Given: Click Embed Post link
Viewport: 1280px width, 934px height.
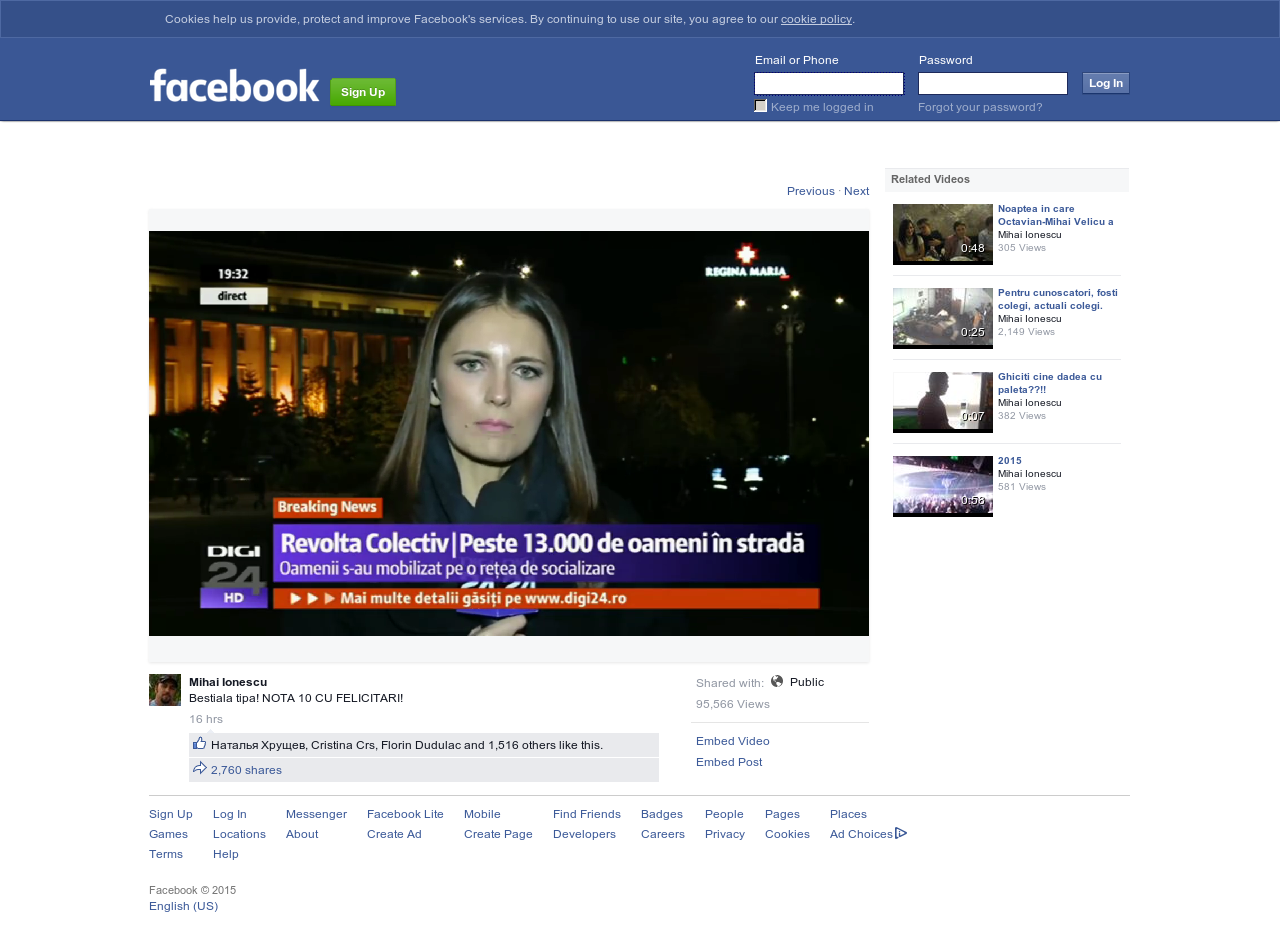Looking at the screenshot, I should tap(729, 762).
